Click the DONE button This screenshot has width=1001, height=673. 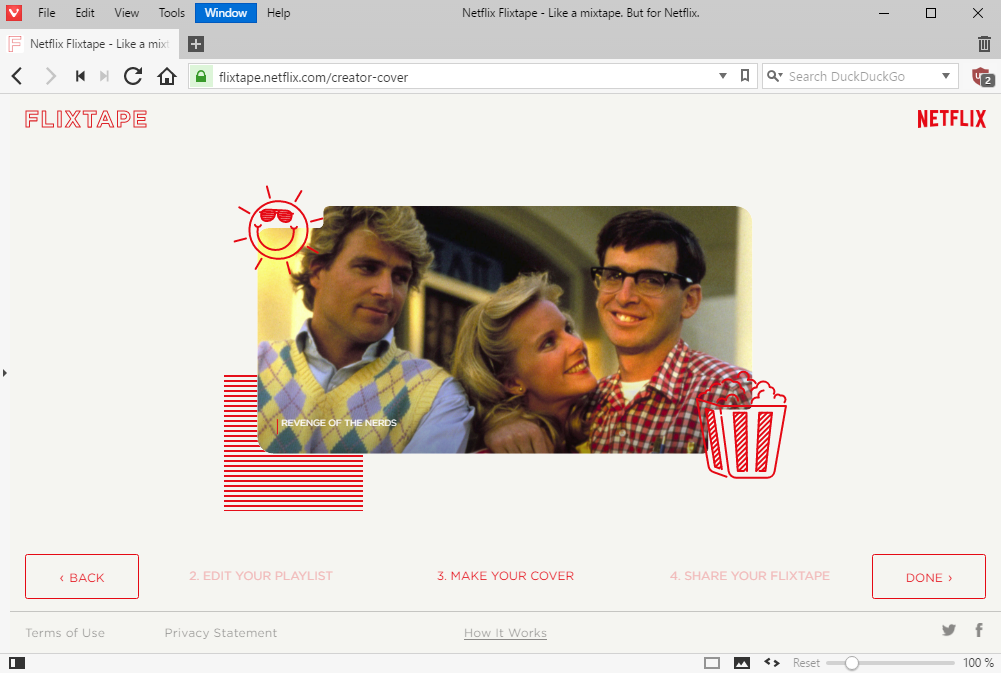pos(929,577)
